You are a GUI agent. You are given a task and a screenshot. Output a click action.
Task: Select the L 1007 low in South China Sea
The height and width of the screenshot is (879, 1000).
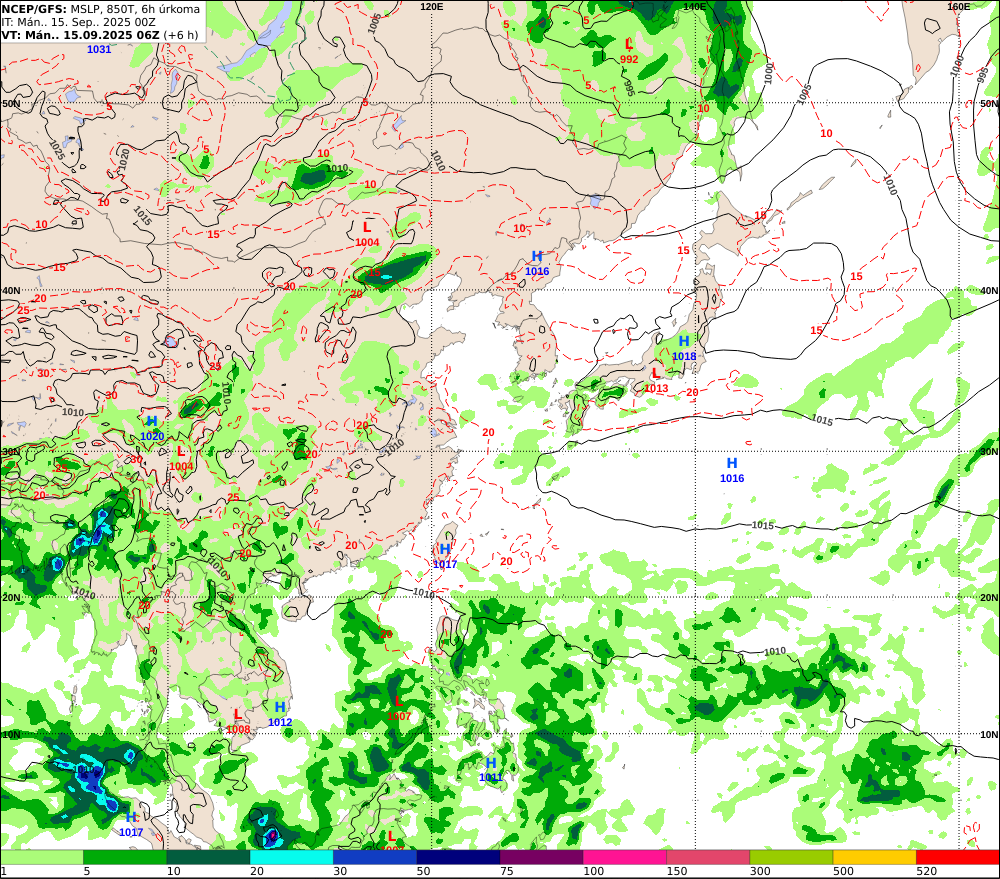click(x=399, y=709)
